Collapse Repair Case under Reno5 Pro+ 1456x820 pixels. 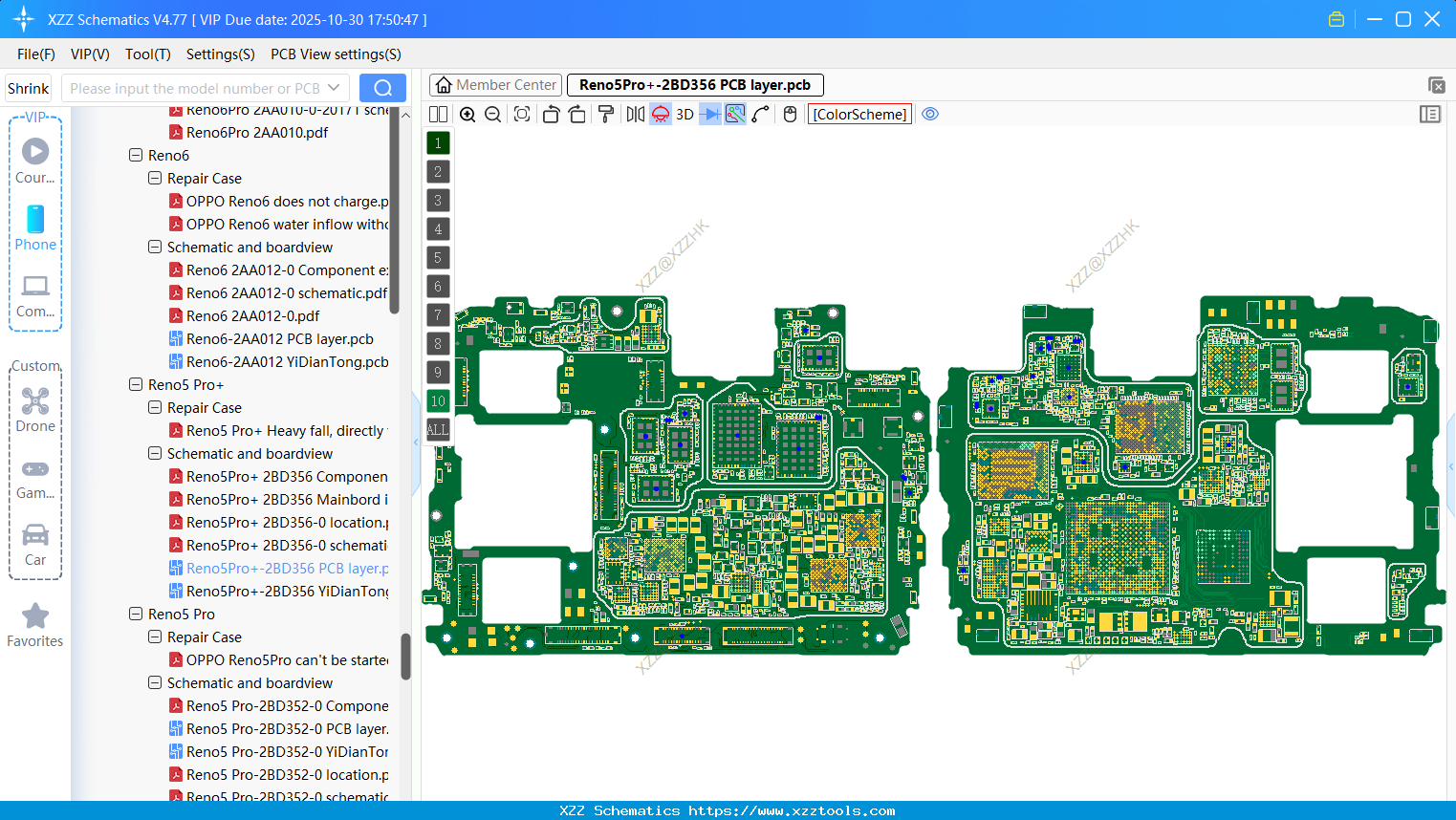(x=154, y=407)
